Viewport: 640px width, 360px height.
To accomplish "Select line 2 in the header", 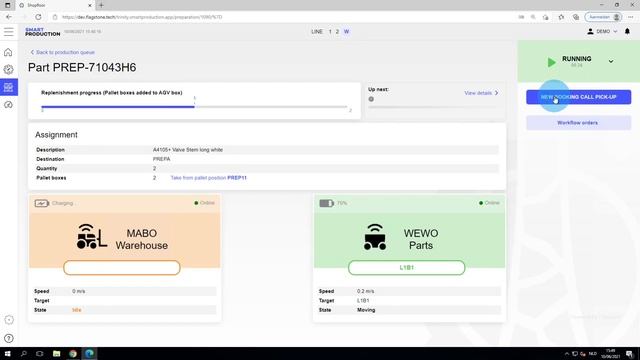I will [x=337, y=31].
